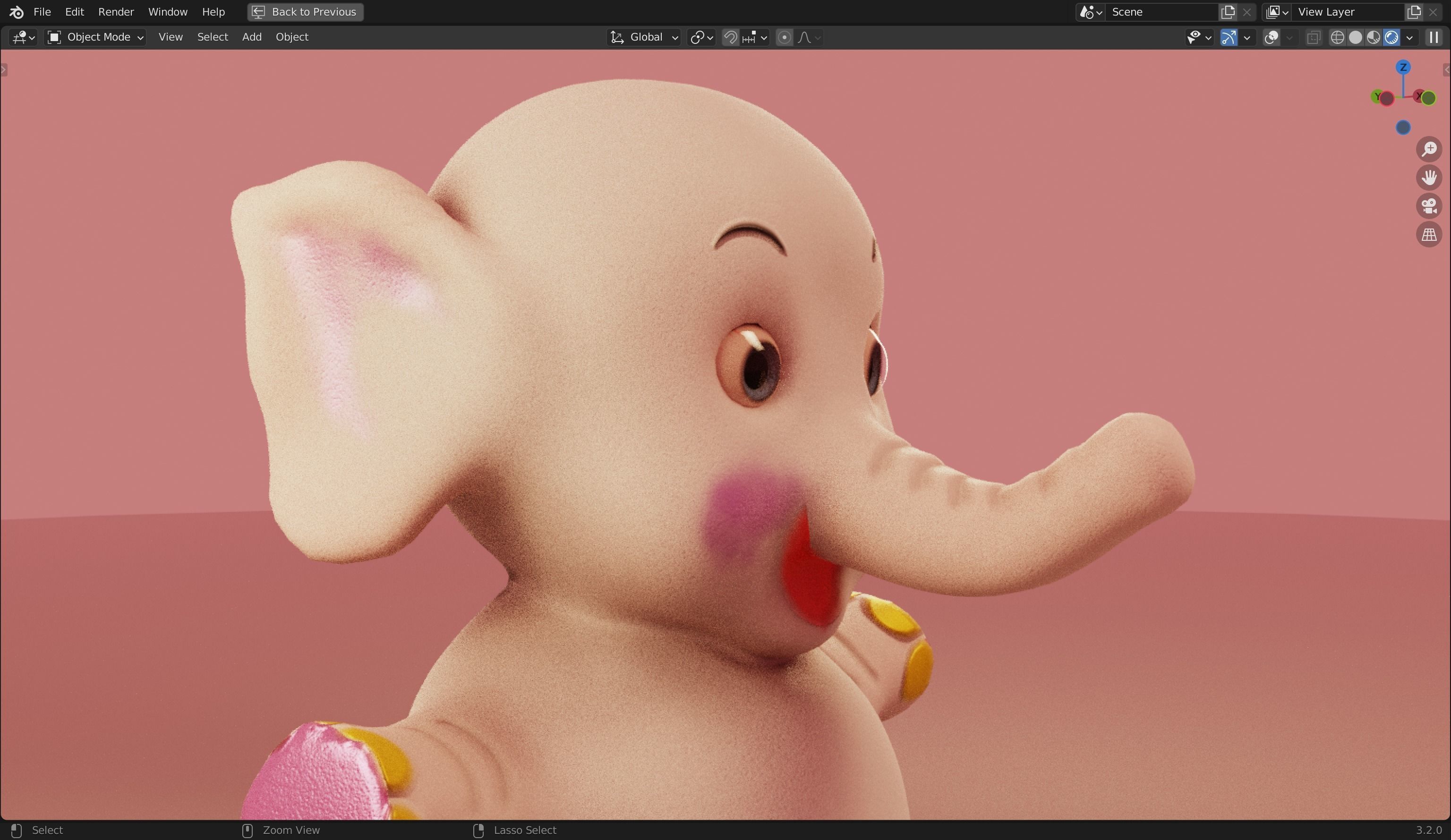Click the new scene icon
Viewport: 1451px width, 840px height.
1228,11
